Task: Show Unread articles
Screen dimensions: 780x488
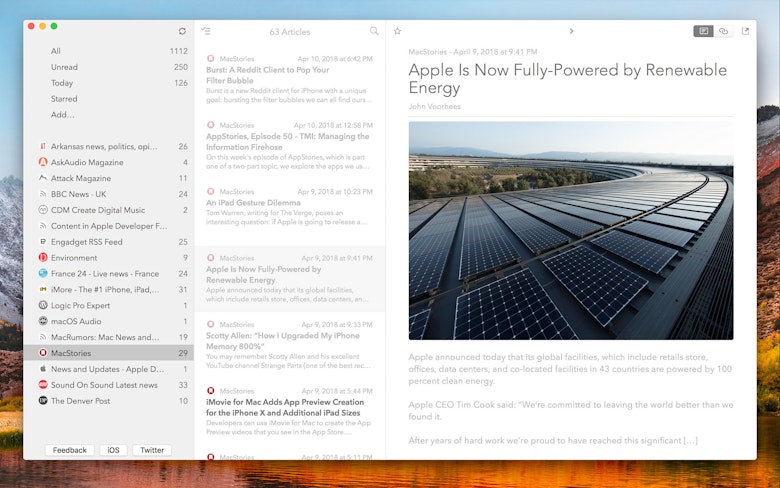Action: 108,67
